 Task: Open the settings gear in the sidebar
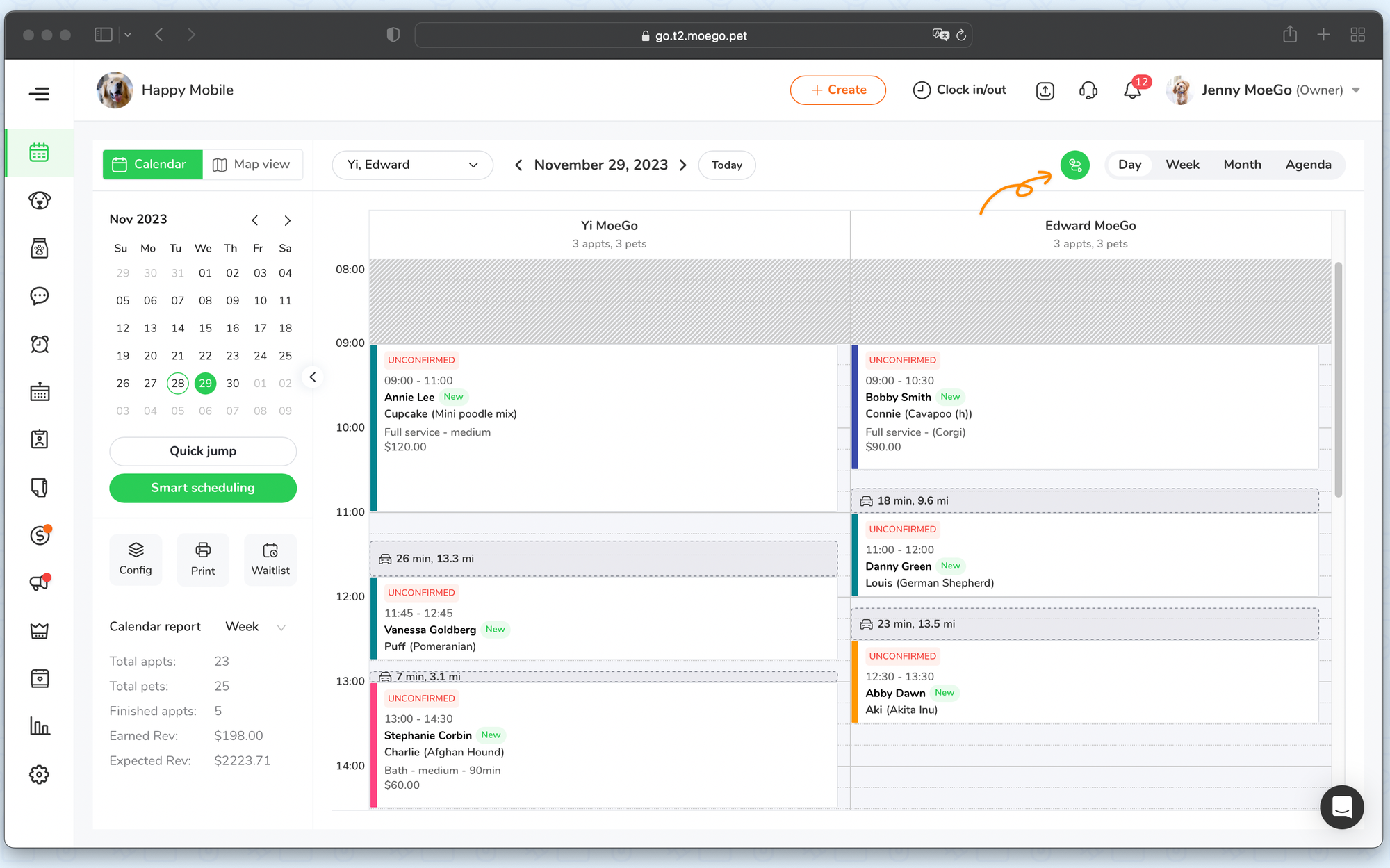[40, 774]
